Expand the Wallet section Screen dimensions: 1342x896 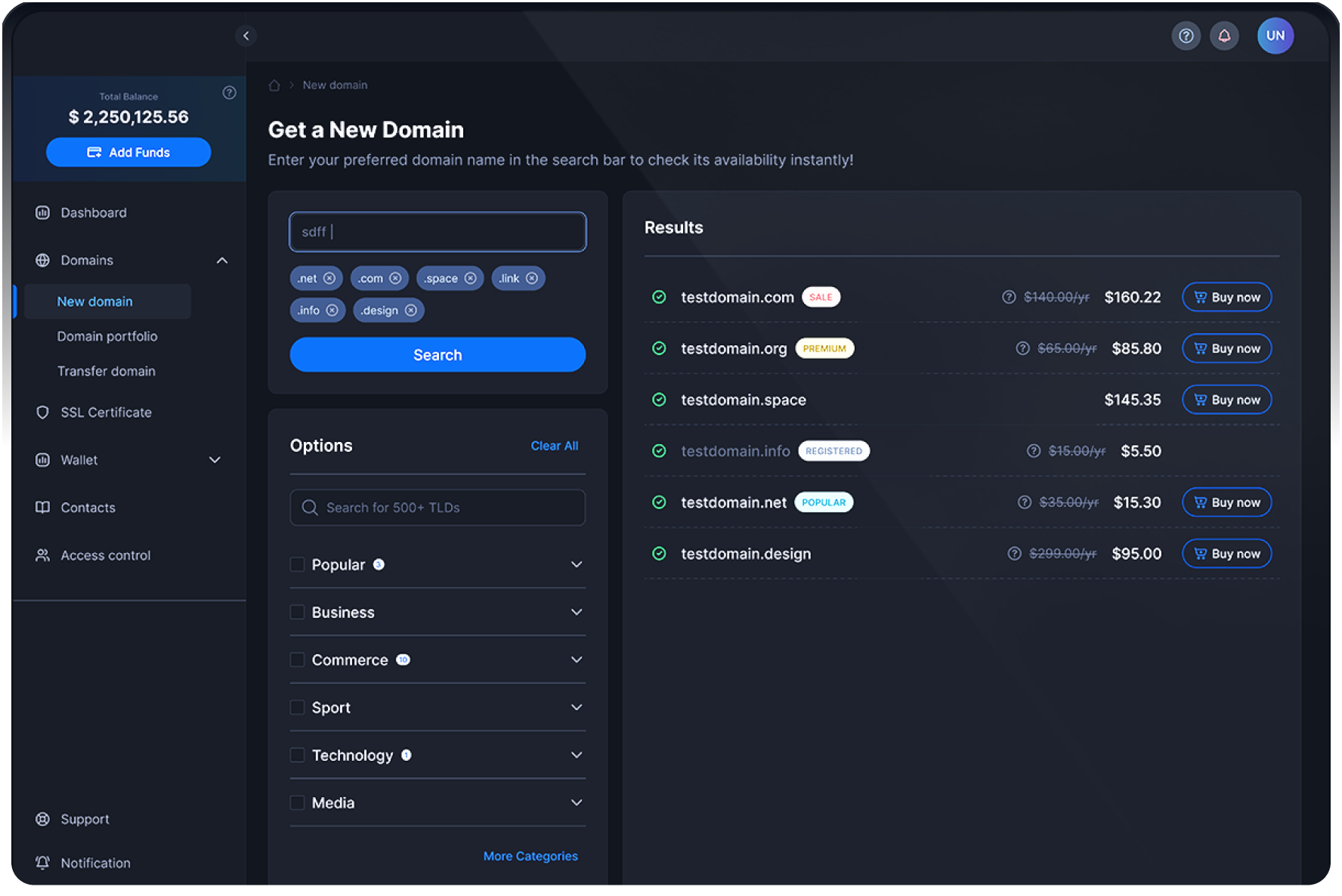coord(215,459)
